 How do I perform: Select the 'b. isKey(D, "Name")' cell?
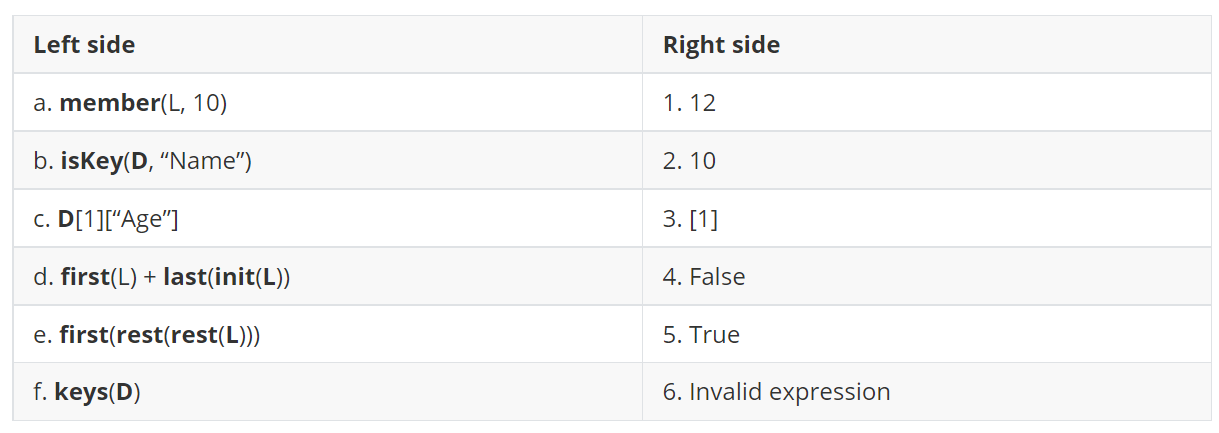coord(142,161)
